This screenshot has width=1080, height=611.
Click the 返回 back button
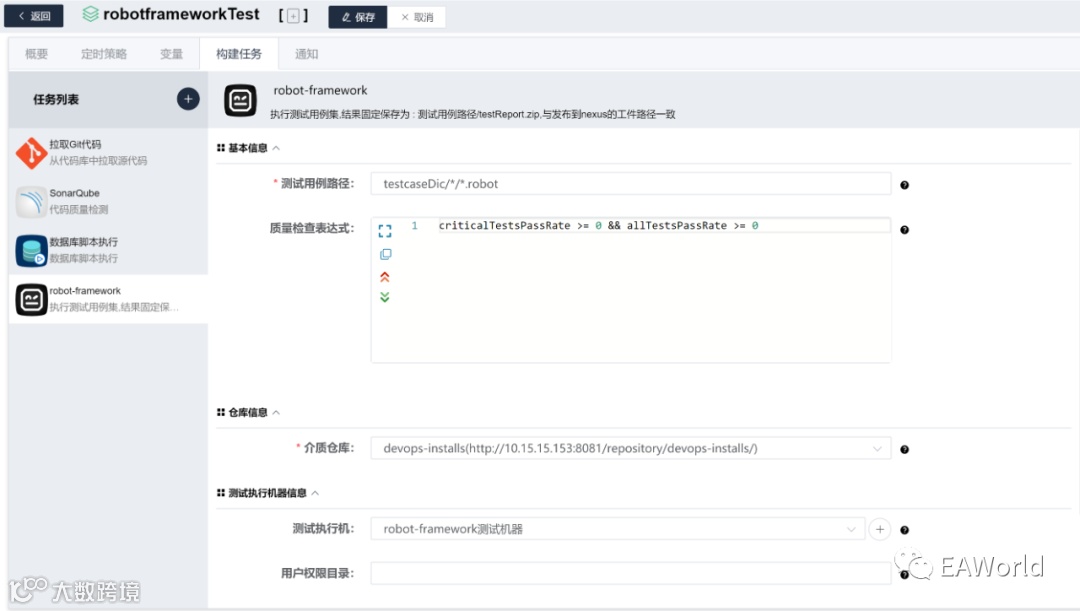tap(34, 16)
